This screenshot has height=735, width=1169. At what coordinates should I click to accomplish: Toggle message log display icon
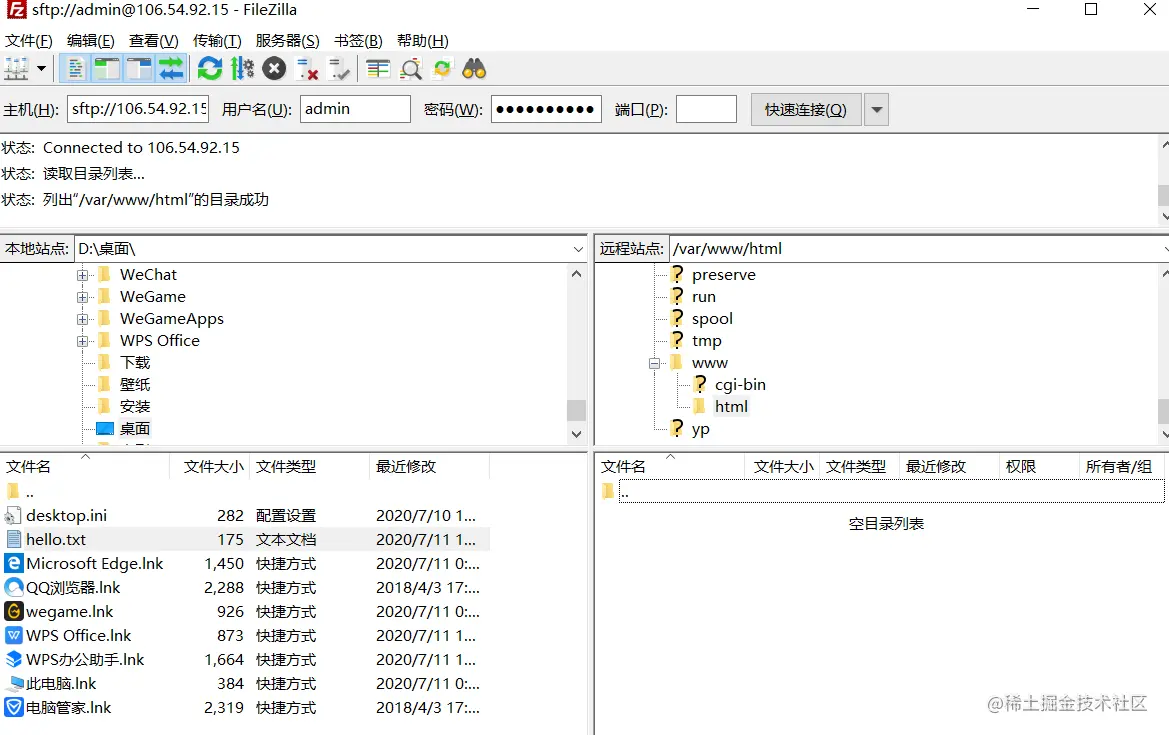coord(75,69)
